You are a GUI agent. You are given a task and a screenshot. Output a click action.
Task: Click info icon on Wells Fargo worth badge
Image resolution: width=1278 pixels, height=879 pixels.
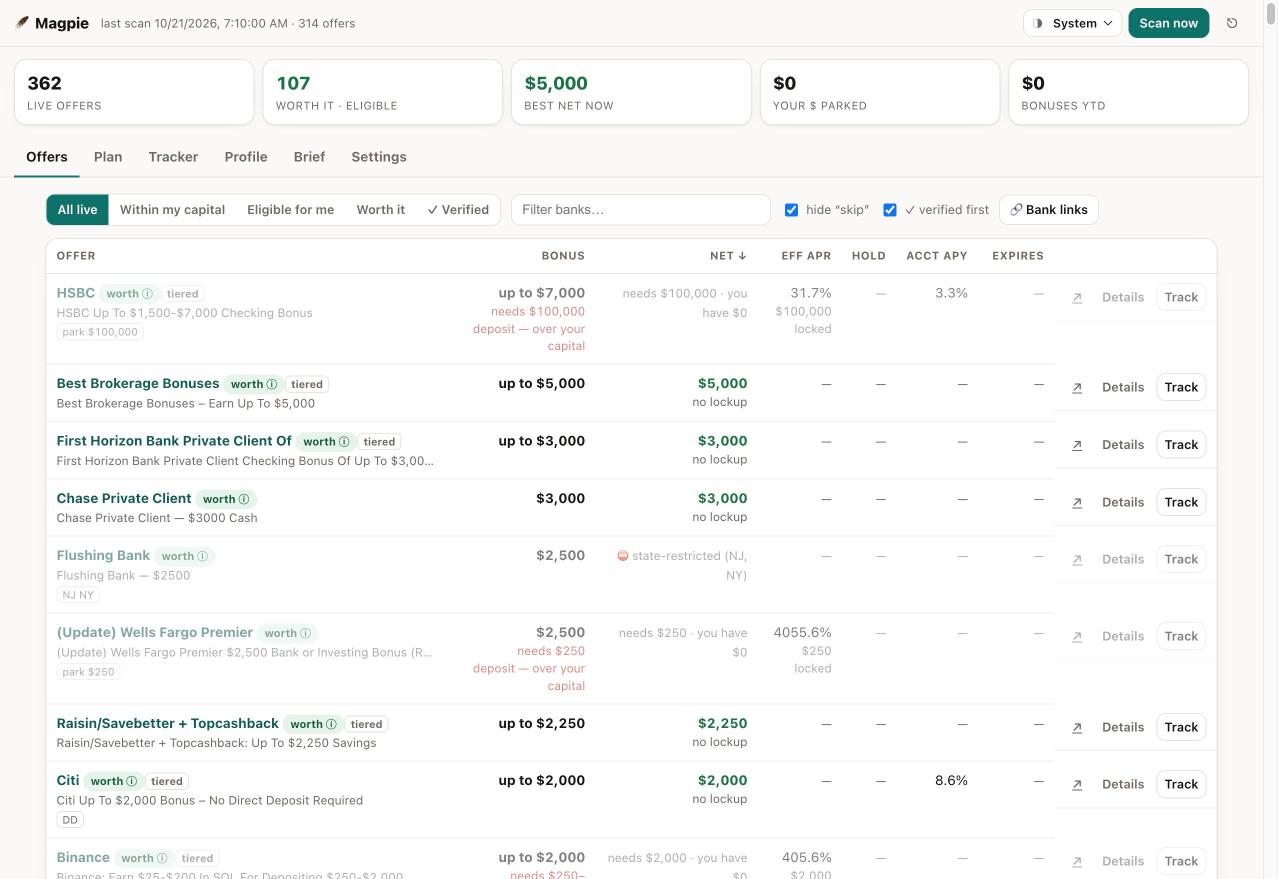pyautogui.click(x=306, y=633)
